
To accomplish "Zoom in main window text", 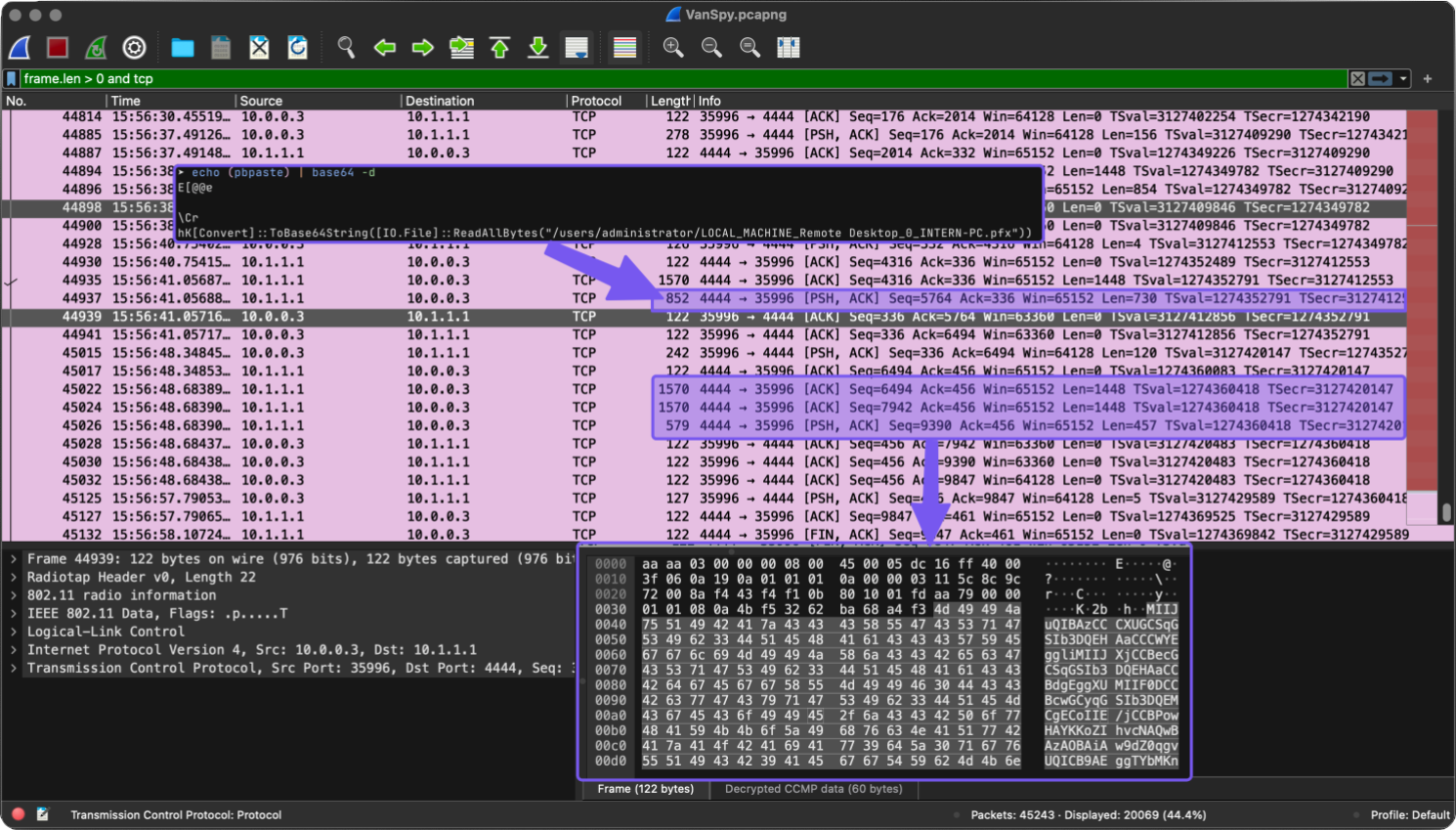I will pos(673,47).
